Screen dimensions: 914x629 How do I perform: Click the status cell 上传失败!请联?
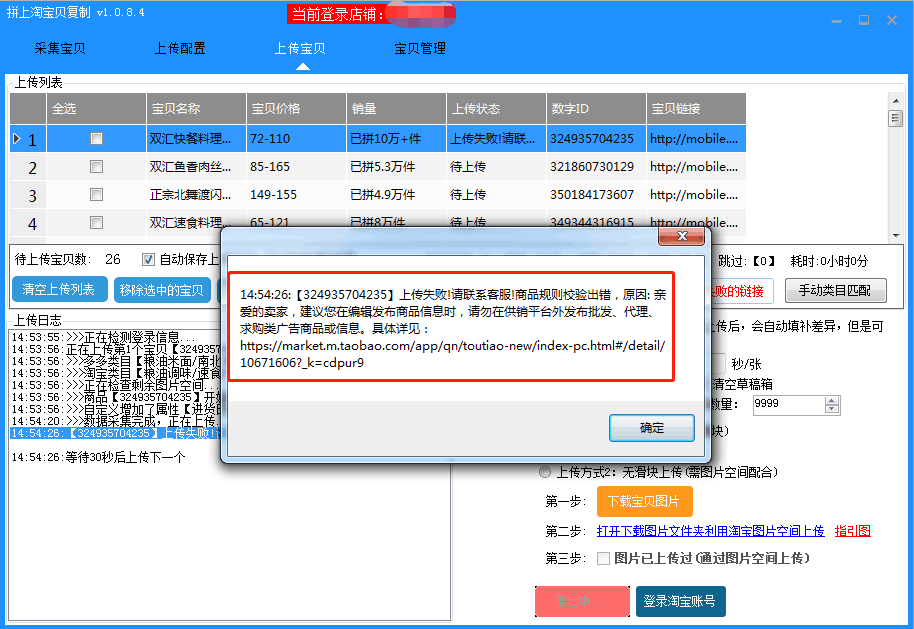click(x=496, y=139)
